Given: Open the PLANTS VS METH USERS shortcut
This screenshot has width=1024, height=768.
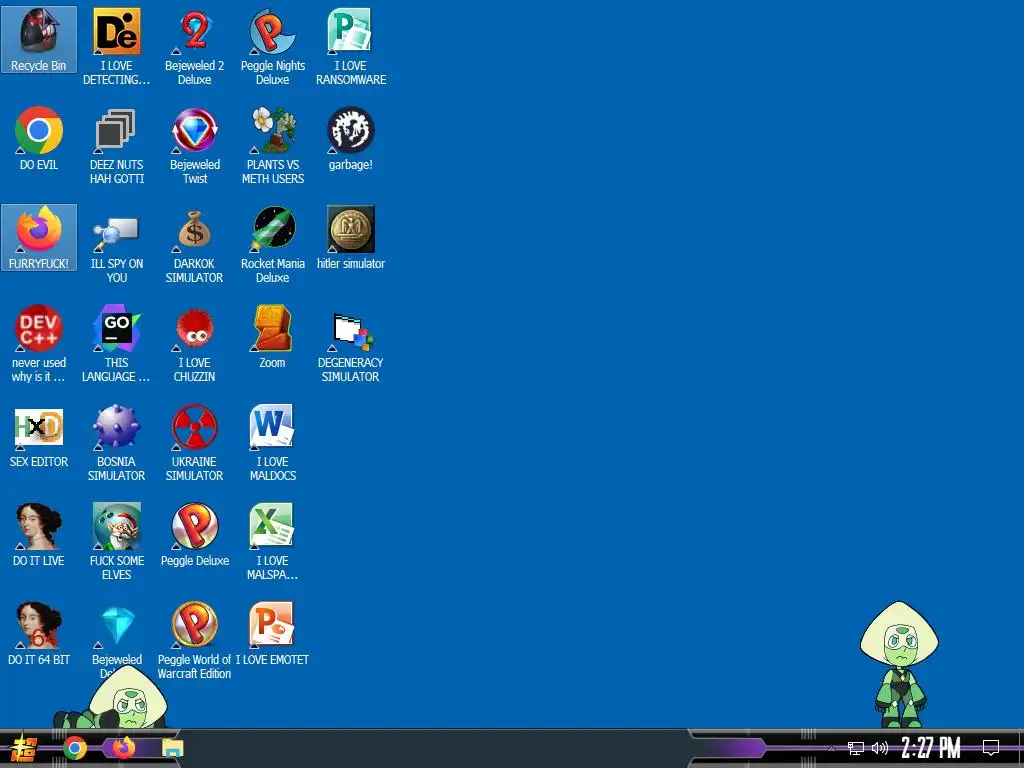Looking at the screenshot, I should click(272, 146).
